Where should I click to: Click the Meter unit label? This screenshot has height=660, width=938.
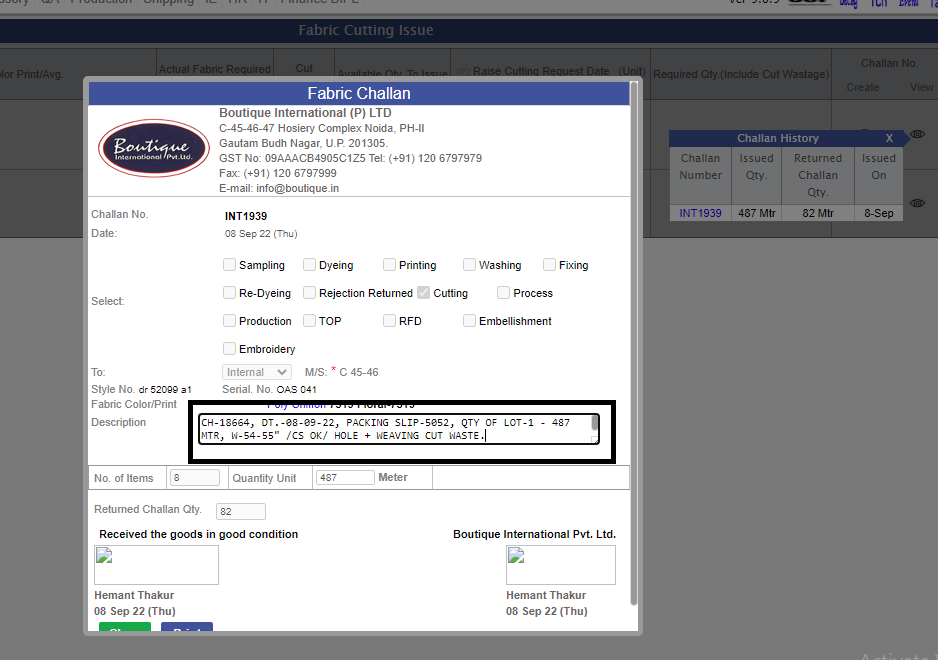pos(393,477)
